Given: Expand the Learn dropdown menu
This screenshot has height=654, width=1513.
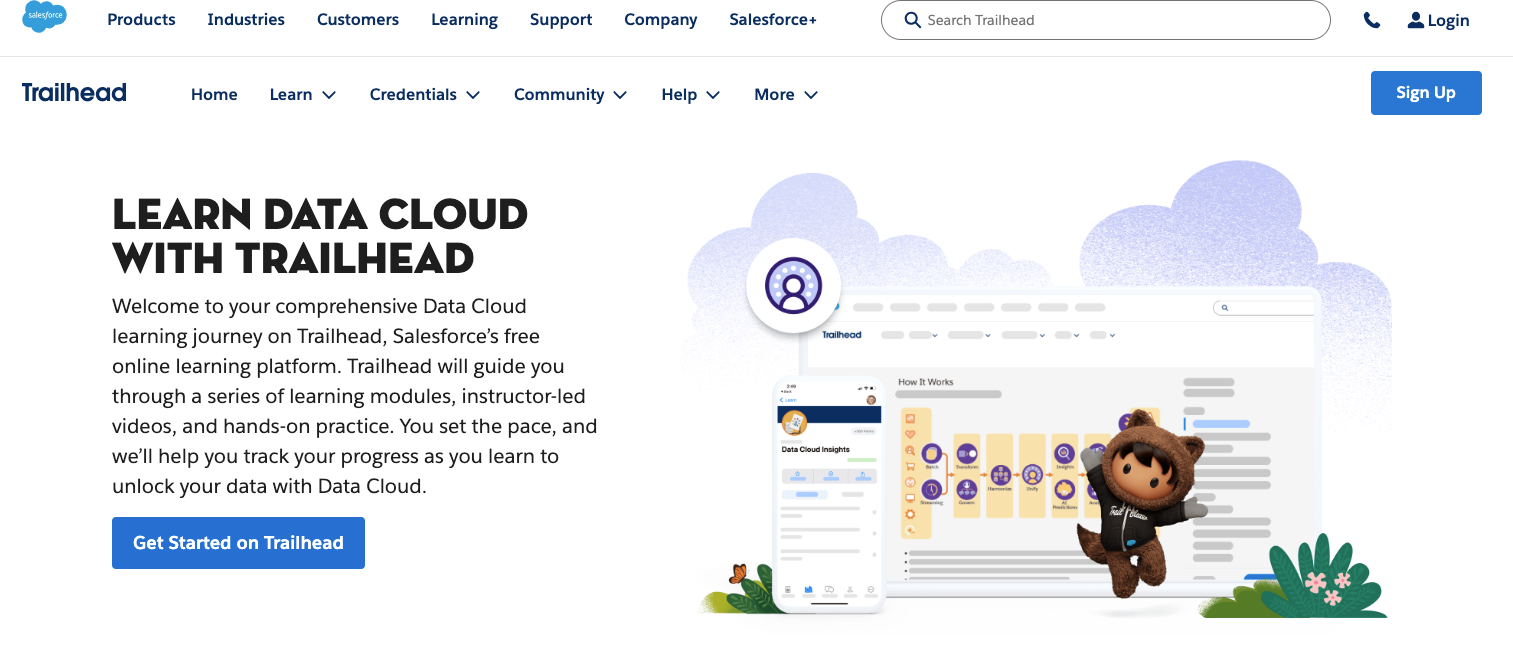Looking at the screenshot, I should (x=302, y=94).
